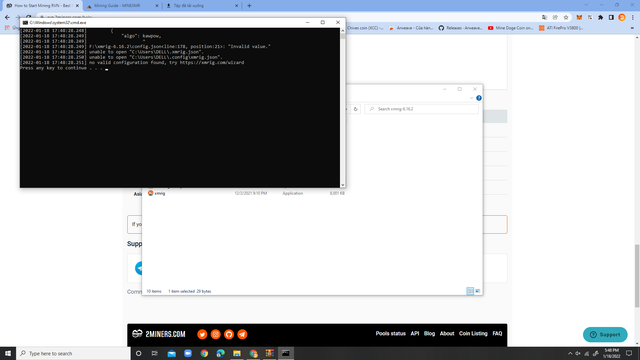Bookmark this page with the star icon
This screenshot has height=360, width=640.
point(566,17)
